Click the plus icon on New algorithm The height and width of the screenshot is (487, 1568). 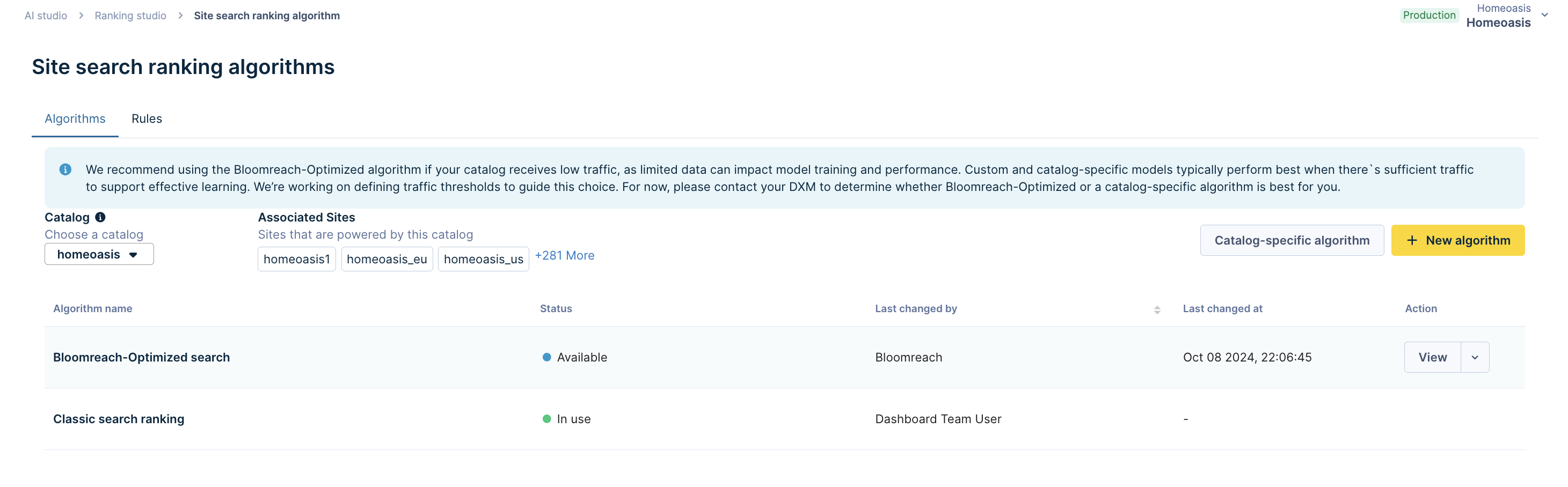click(x=1412, y=240)
